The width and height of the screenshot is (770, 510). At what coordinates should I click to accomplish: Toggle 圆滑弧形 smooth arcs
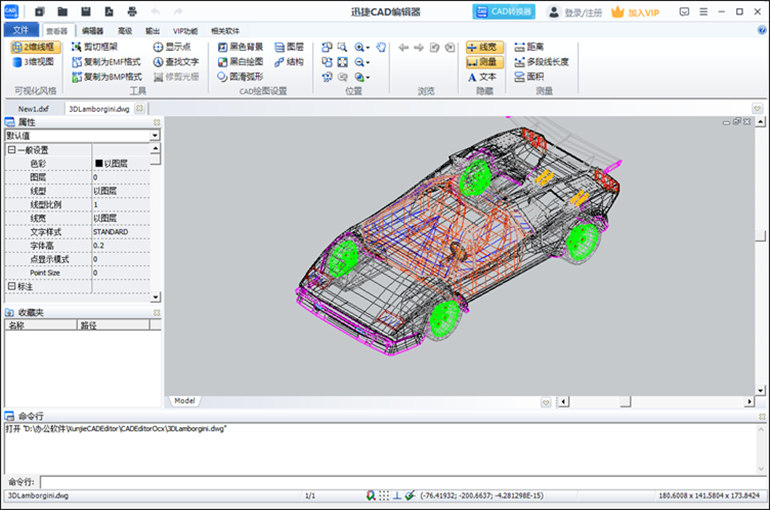[241, 77]
